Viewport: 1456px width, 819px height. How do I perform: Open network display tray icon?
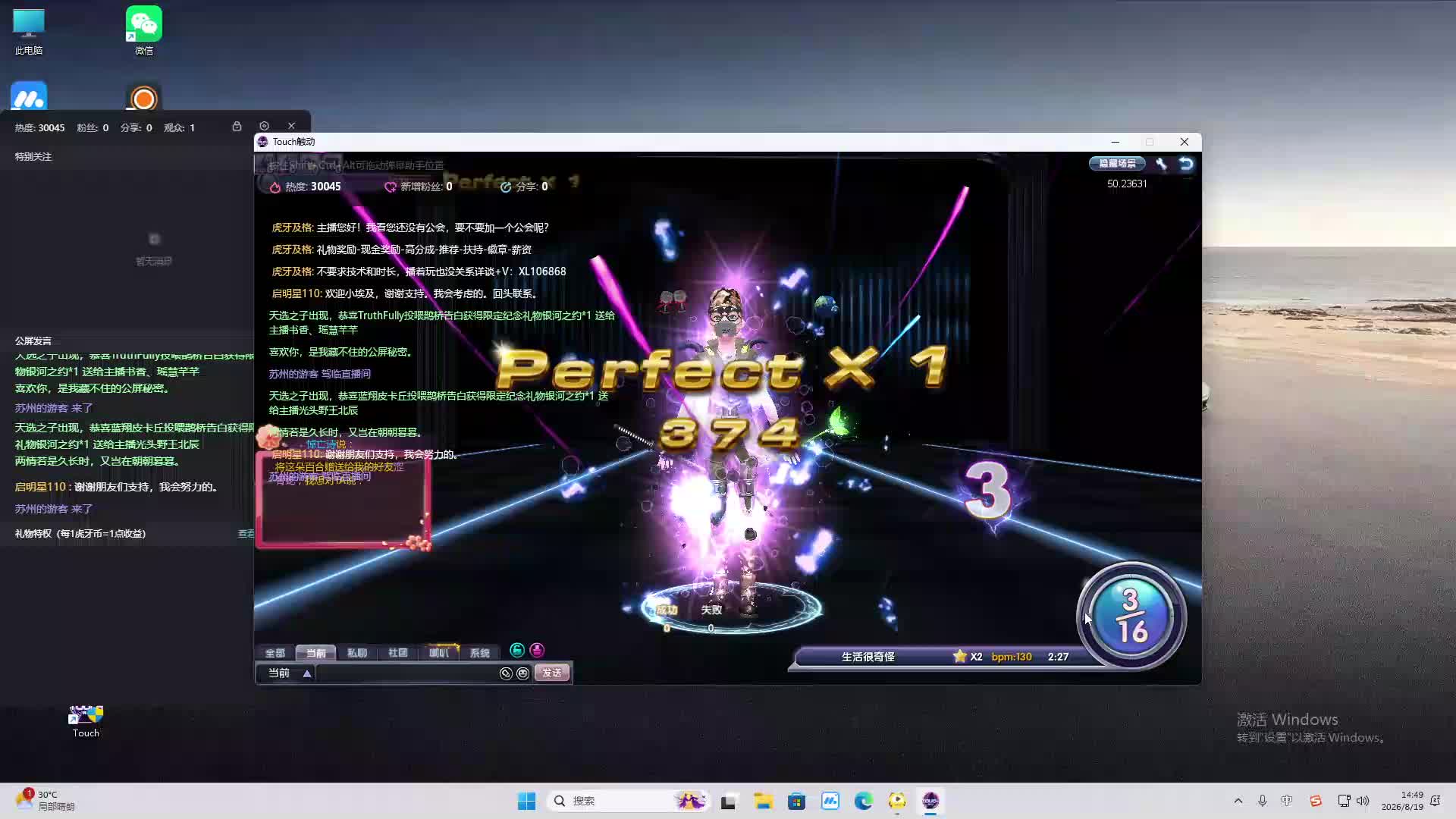[1344, 801]
